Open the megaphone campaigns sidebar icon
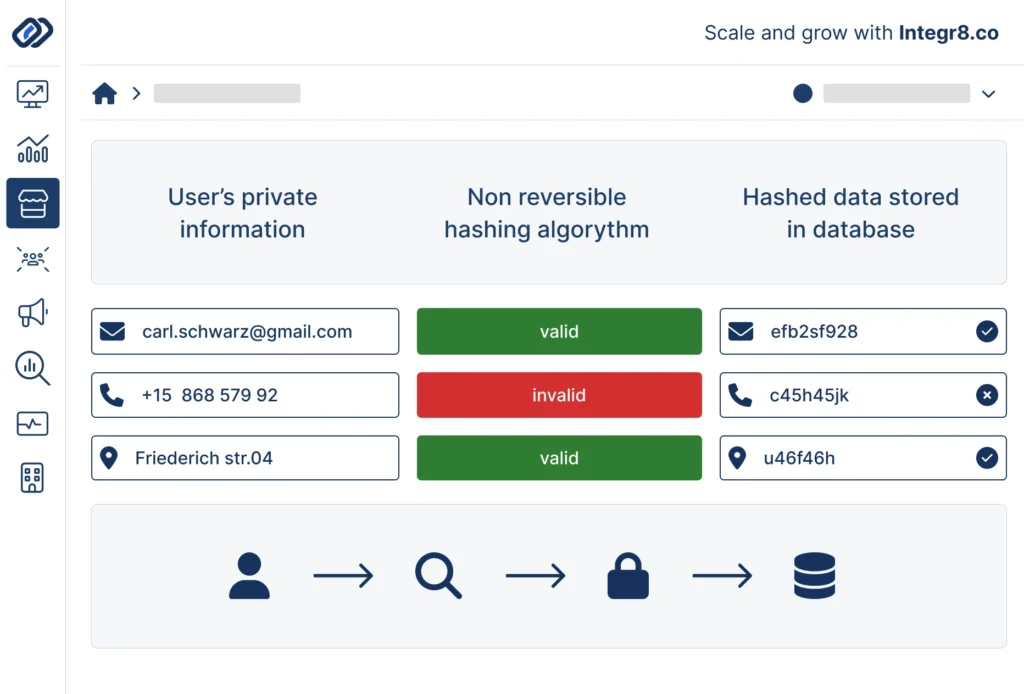The width and height of the screenshot is (1024, 694). [33, 313]
